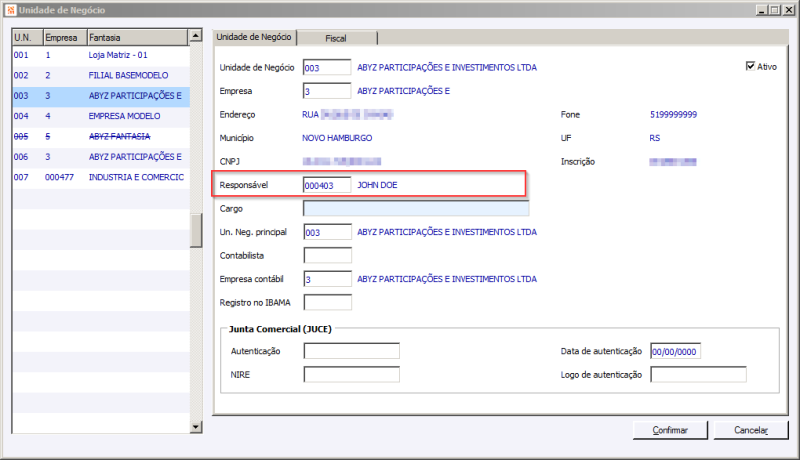Click the Empresa contábil input field
The width and height of the screenshot is (800, 460).
pyautogui.click(x=327, y=279)
